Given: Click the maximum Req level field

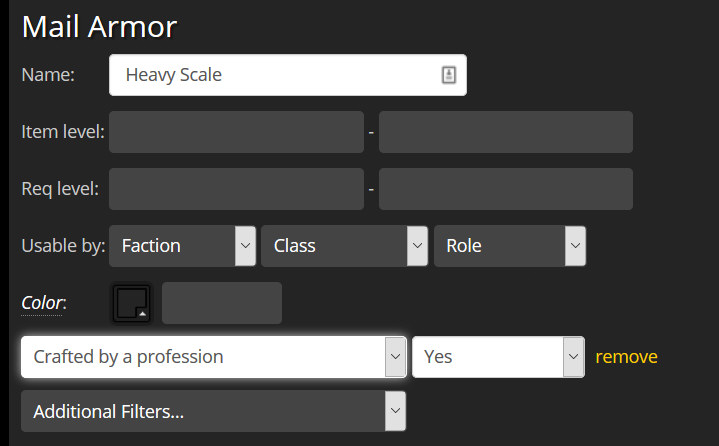Looking at the screenshot, I should point(505,189).
